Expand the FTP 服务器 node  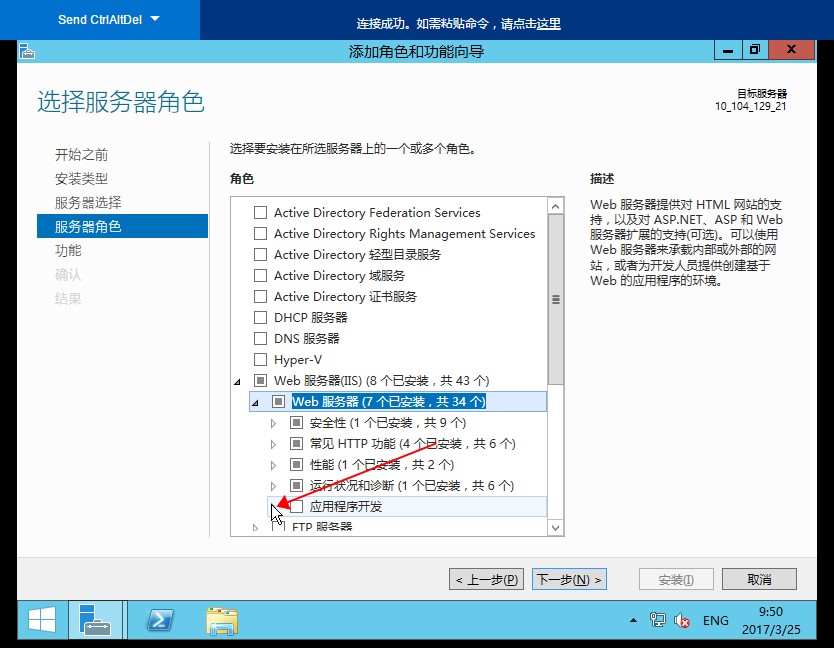coord(255,528)
